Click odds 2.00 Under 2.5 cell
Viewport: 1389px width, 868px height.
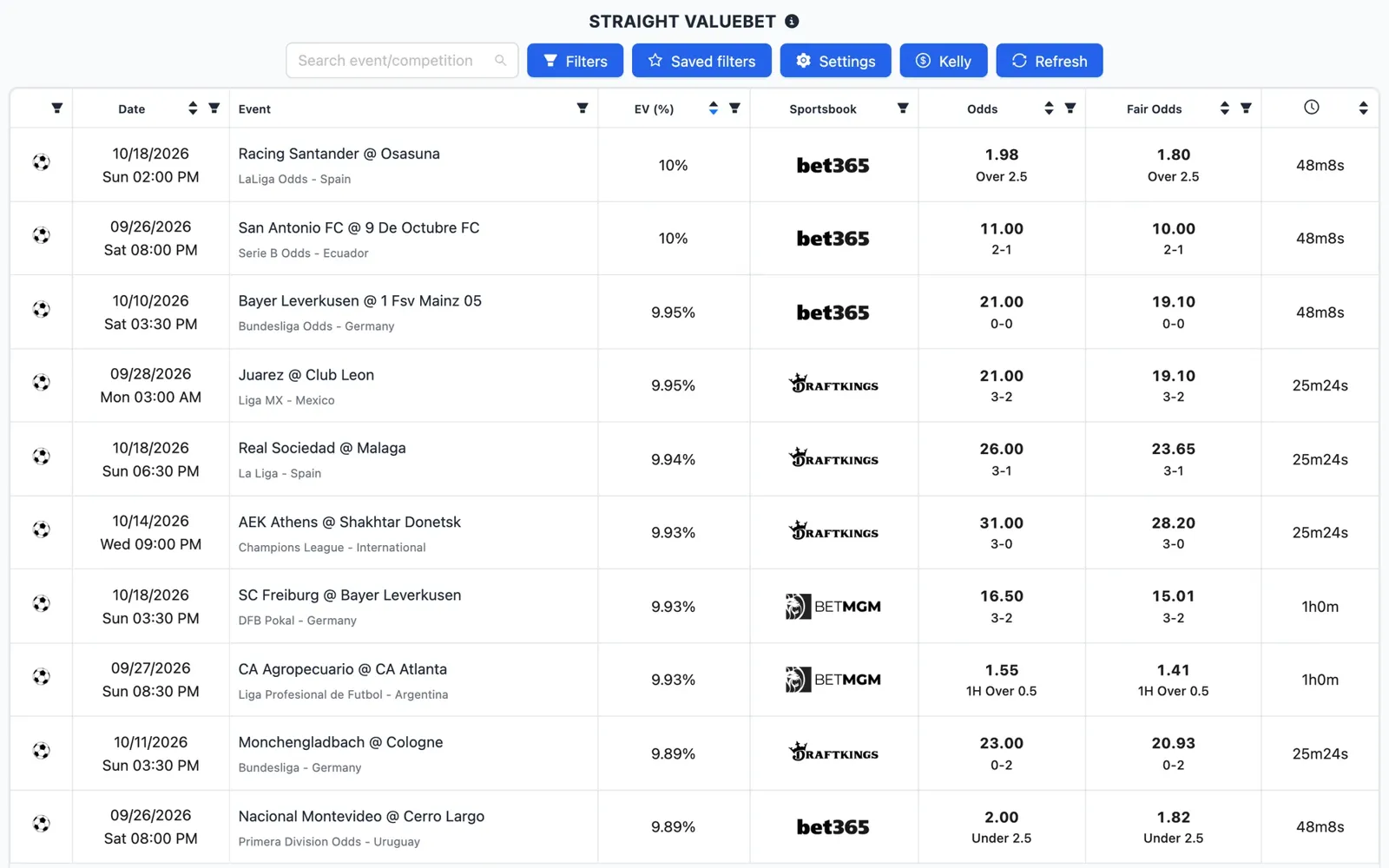1002,827
